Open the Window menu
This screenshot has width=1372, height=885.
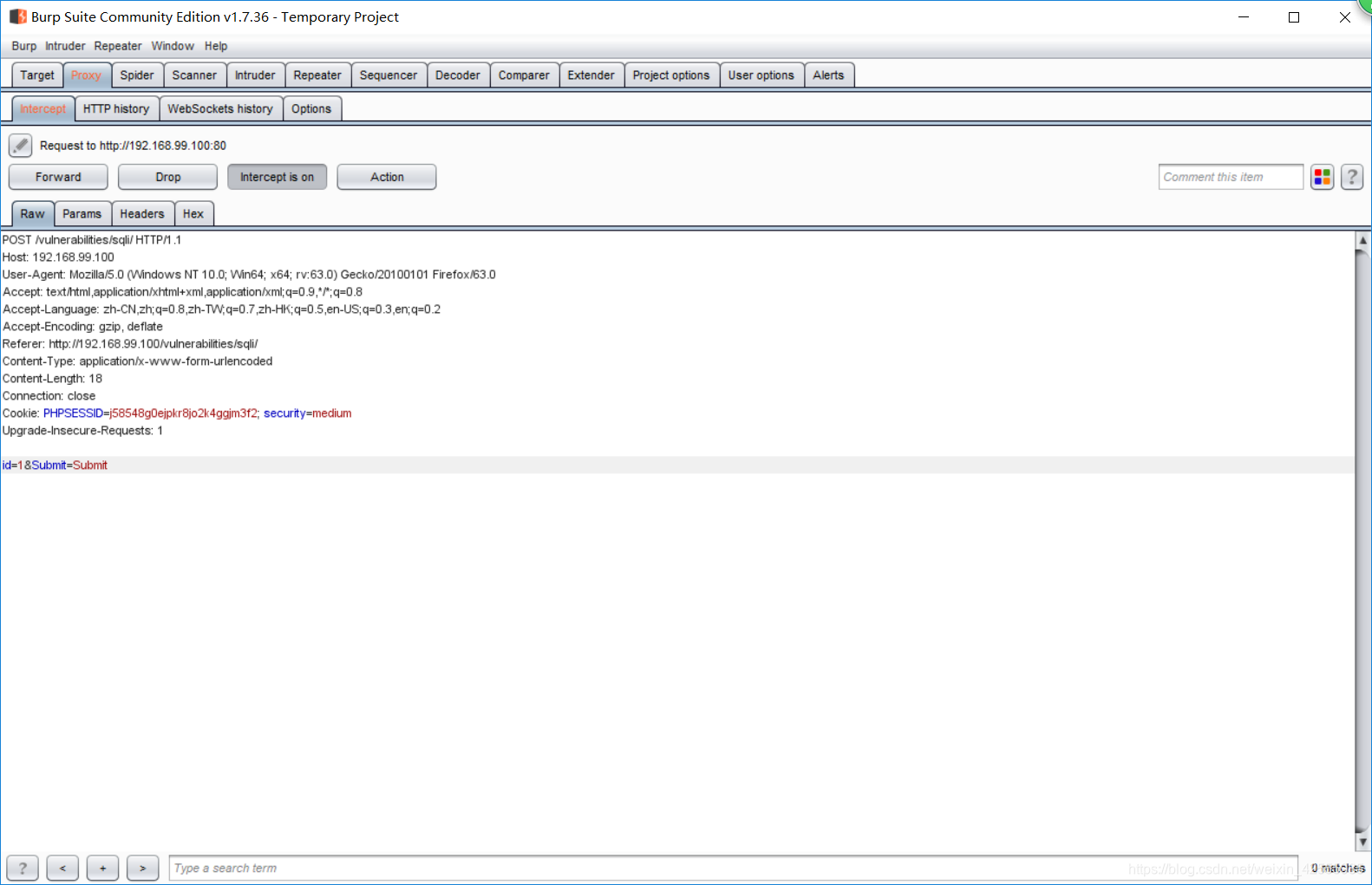click(x=173, y=46)
